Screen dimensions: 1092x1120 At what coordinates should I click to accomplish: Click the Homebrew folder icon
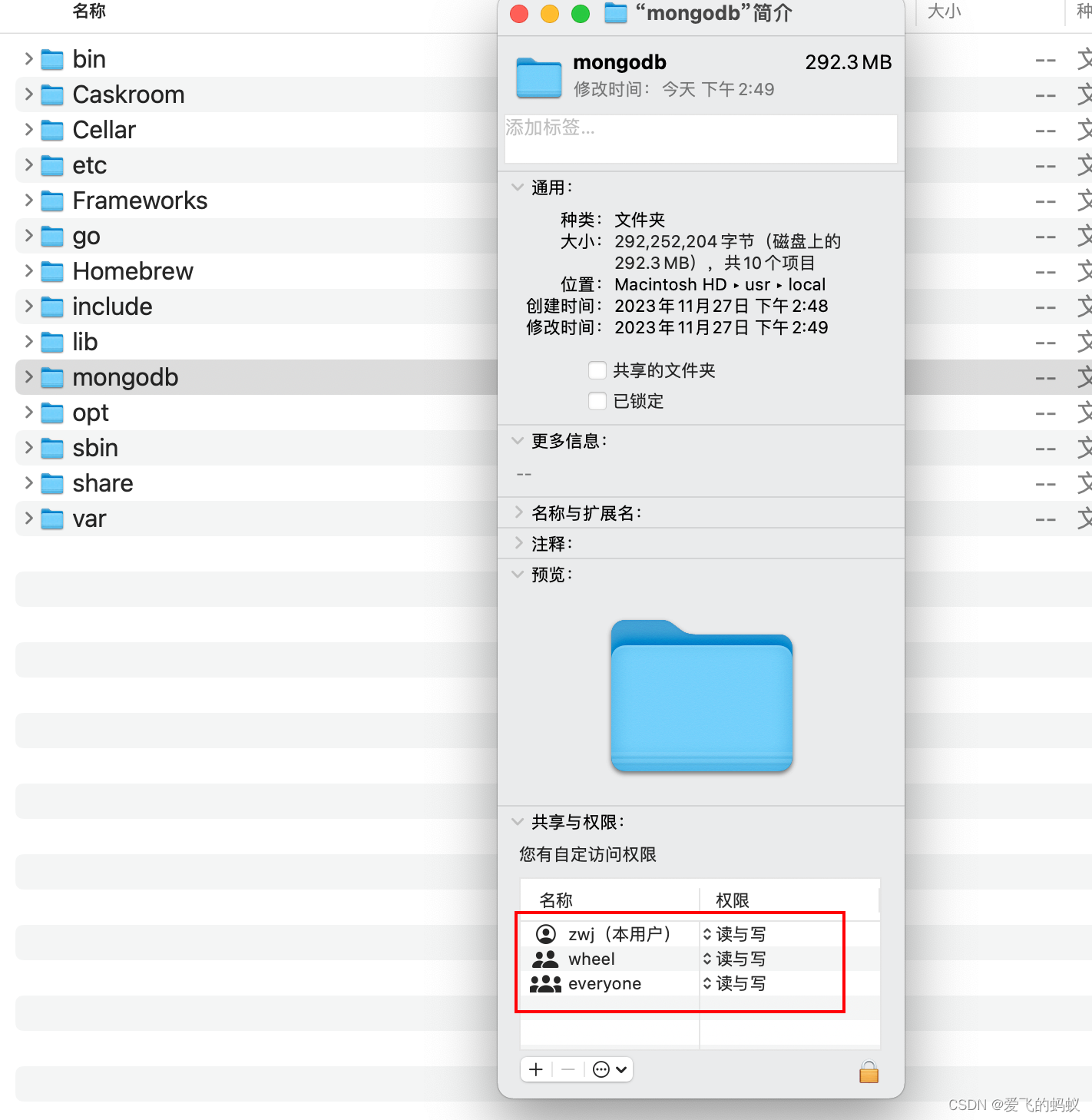(52, 271)
